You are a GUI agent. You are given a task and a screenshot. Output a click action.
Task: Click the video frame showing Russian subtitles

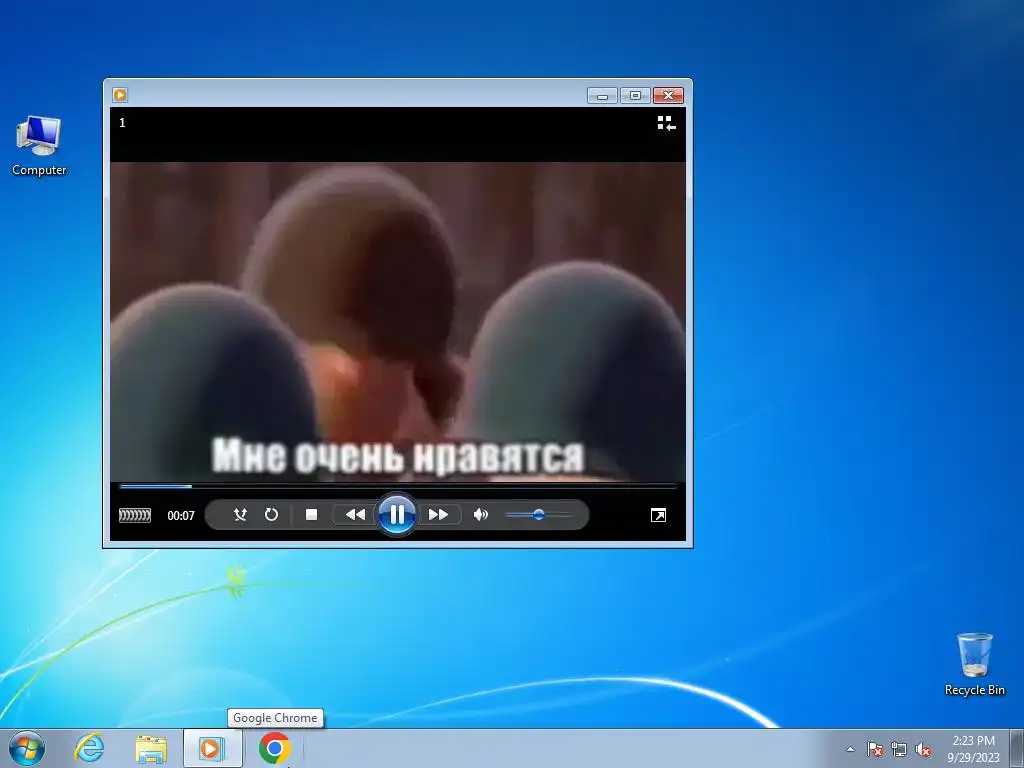[398, 322]
